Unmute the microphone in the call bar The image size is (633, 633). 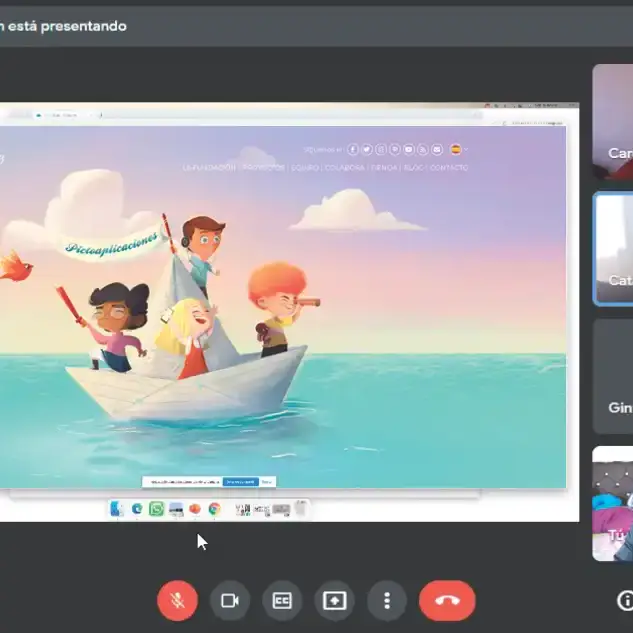[x=178, y=600]
